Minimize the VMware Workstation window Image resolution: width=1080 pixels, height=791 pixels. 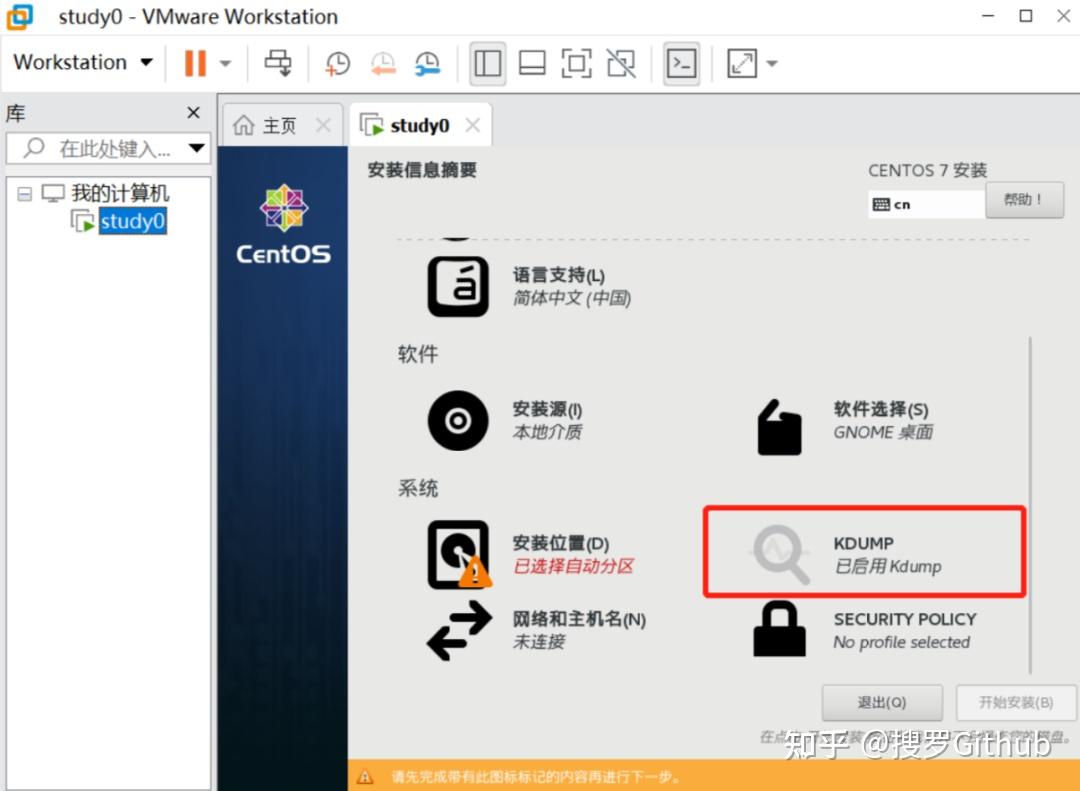point(988,16)
